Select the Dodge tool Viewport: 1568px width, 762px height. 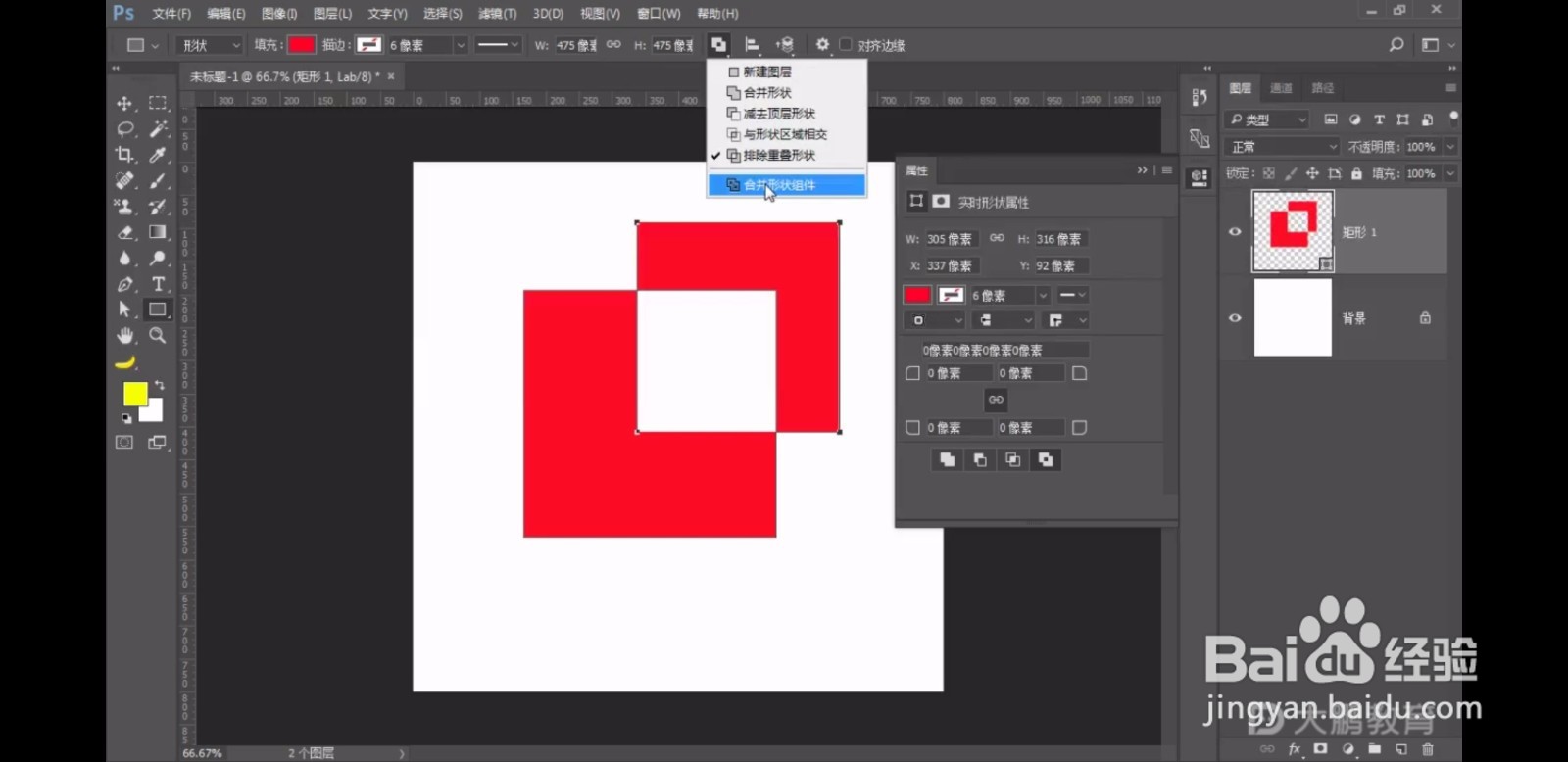pos(157,259)
